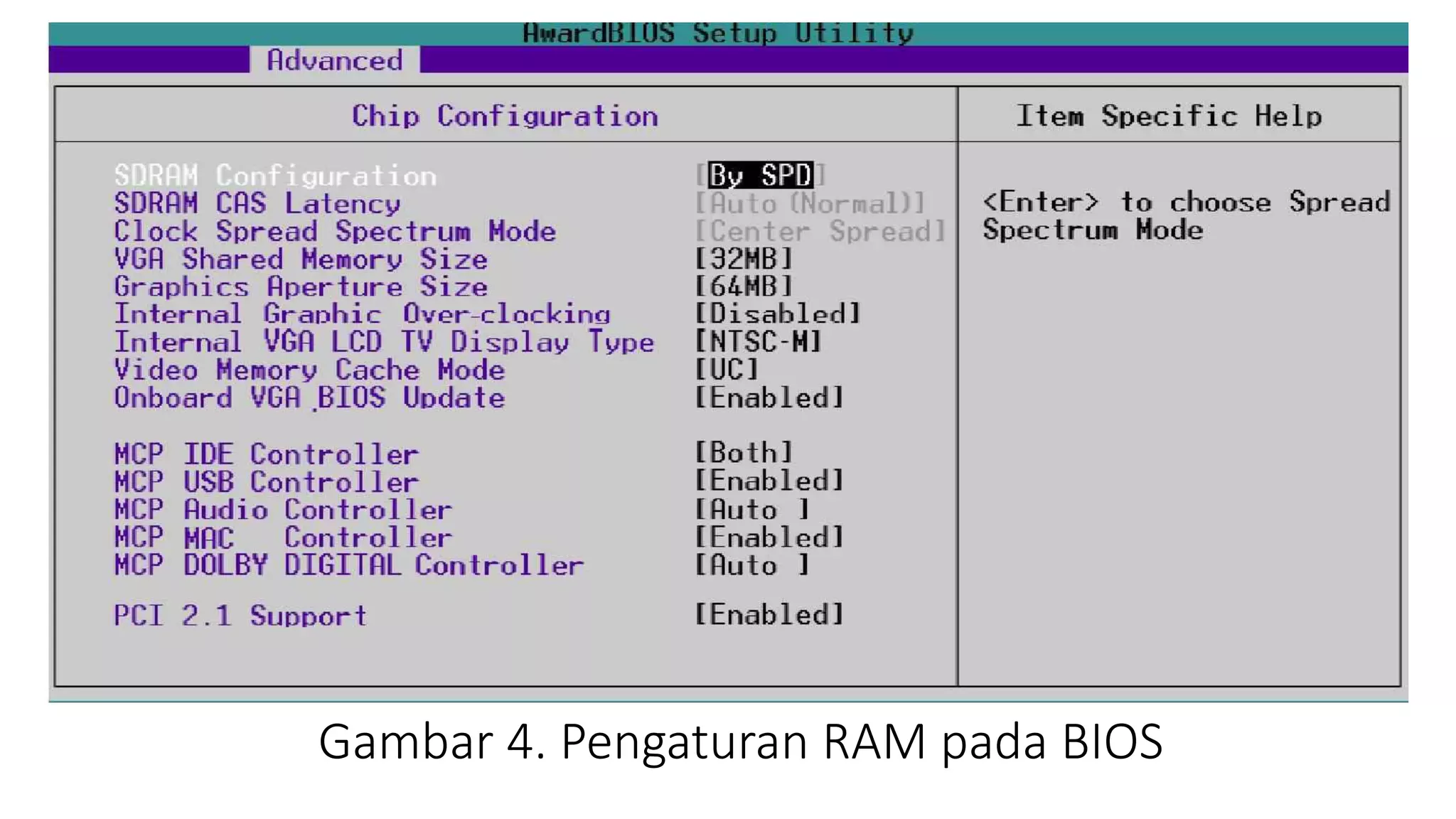Change the UC cache mode value
1456x819 pixels.
pyautogui.click(x=727, y=370)
